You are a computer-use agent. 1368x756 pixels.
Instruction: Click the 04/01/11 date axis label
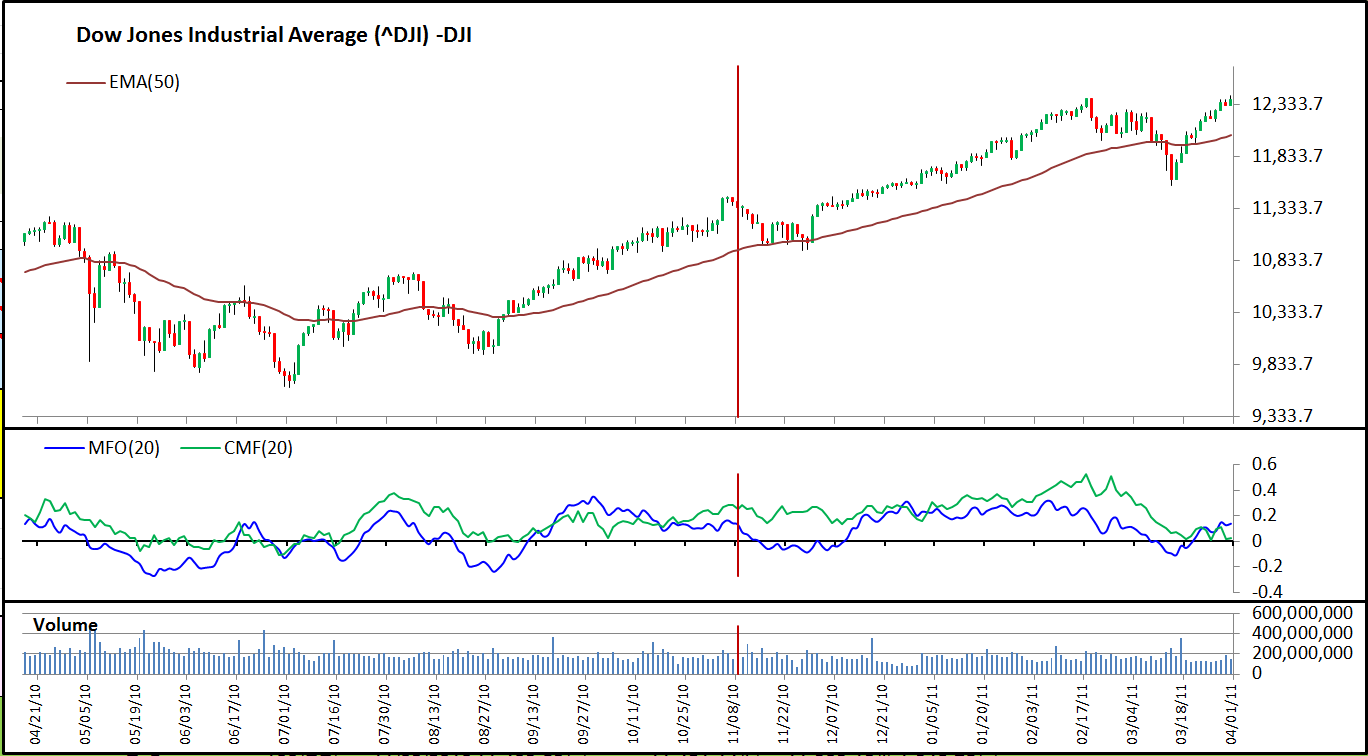click(x=1232, y=713)
